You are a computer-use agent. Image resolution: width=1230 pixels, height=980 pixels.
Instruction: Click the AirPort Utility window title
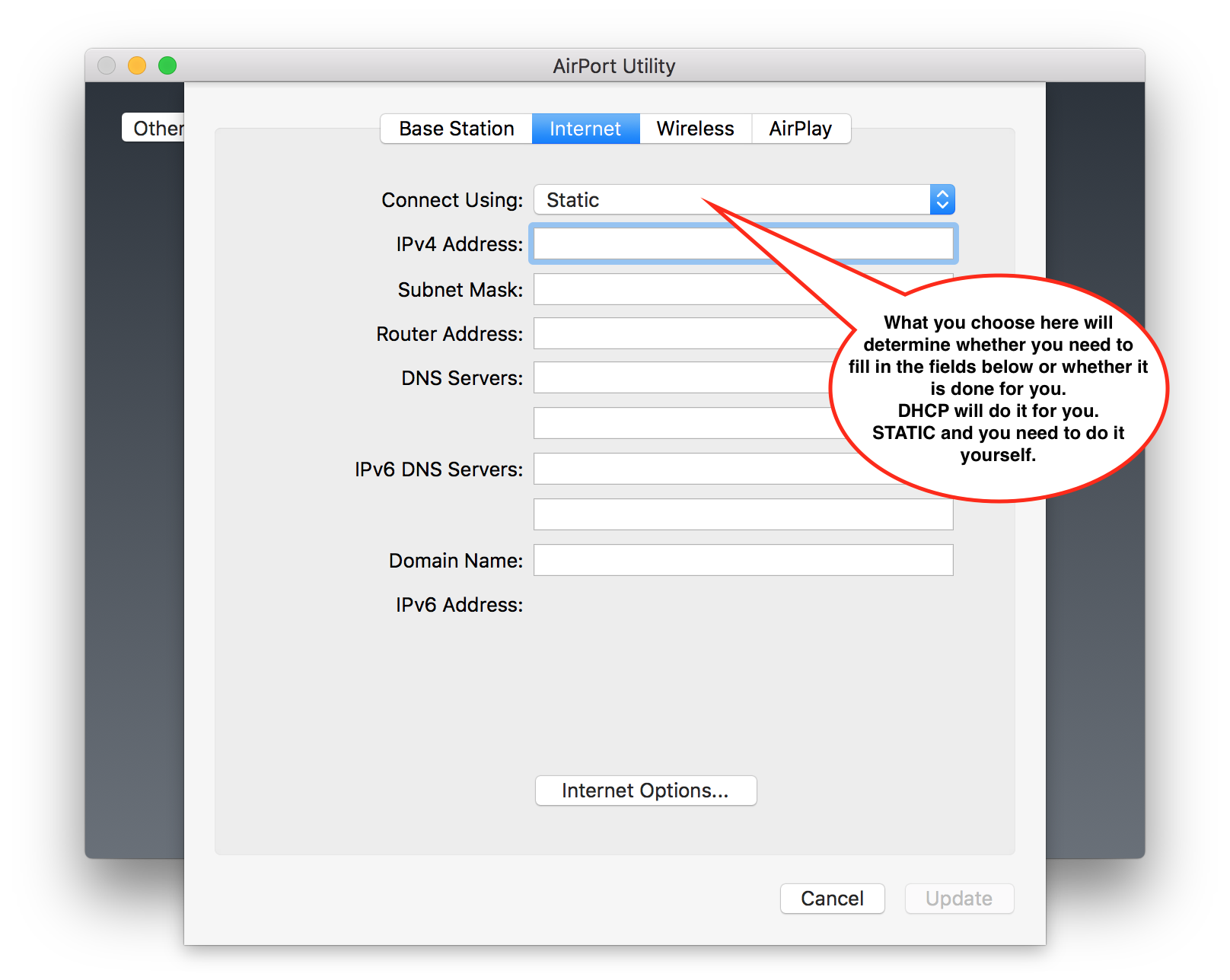[614, 66]
